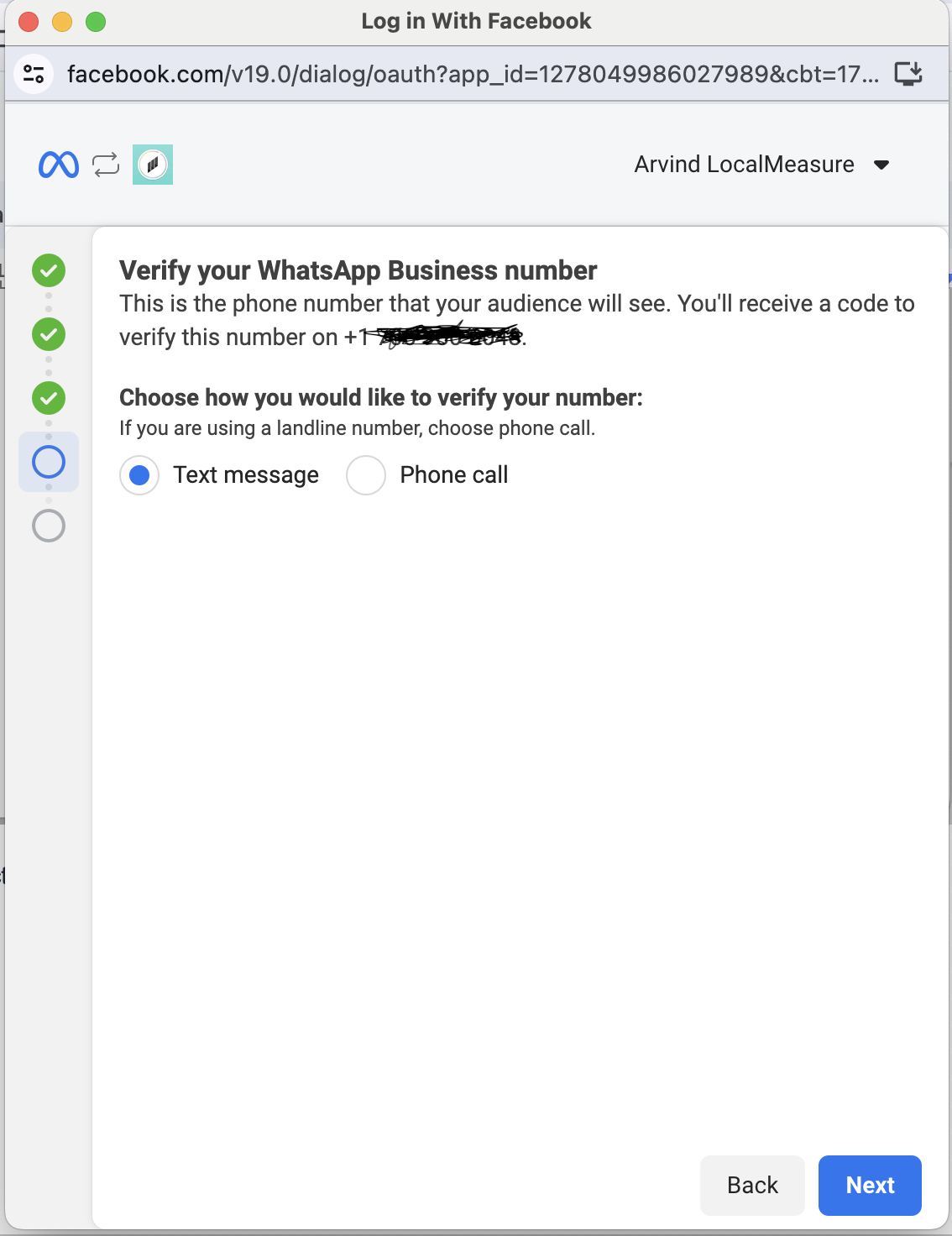Click the blue Meta logo
952x1236 pixels.
point(59,165)
